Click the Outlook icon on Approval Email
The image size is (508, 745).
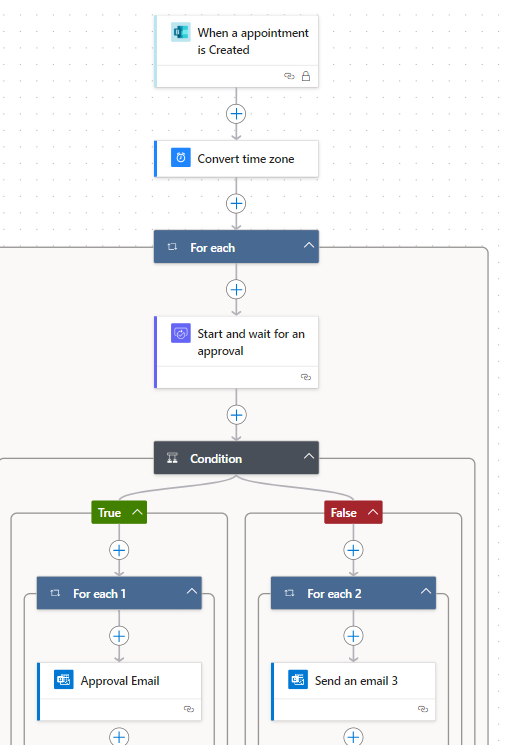(x=64, y=680)
